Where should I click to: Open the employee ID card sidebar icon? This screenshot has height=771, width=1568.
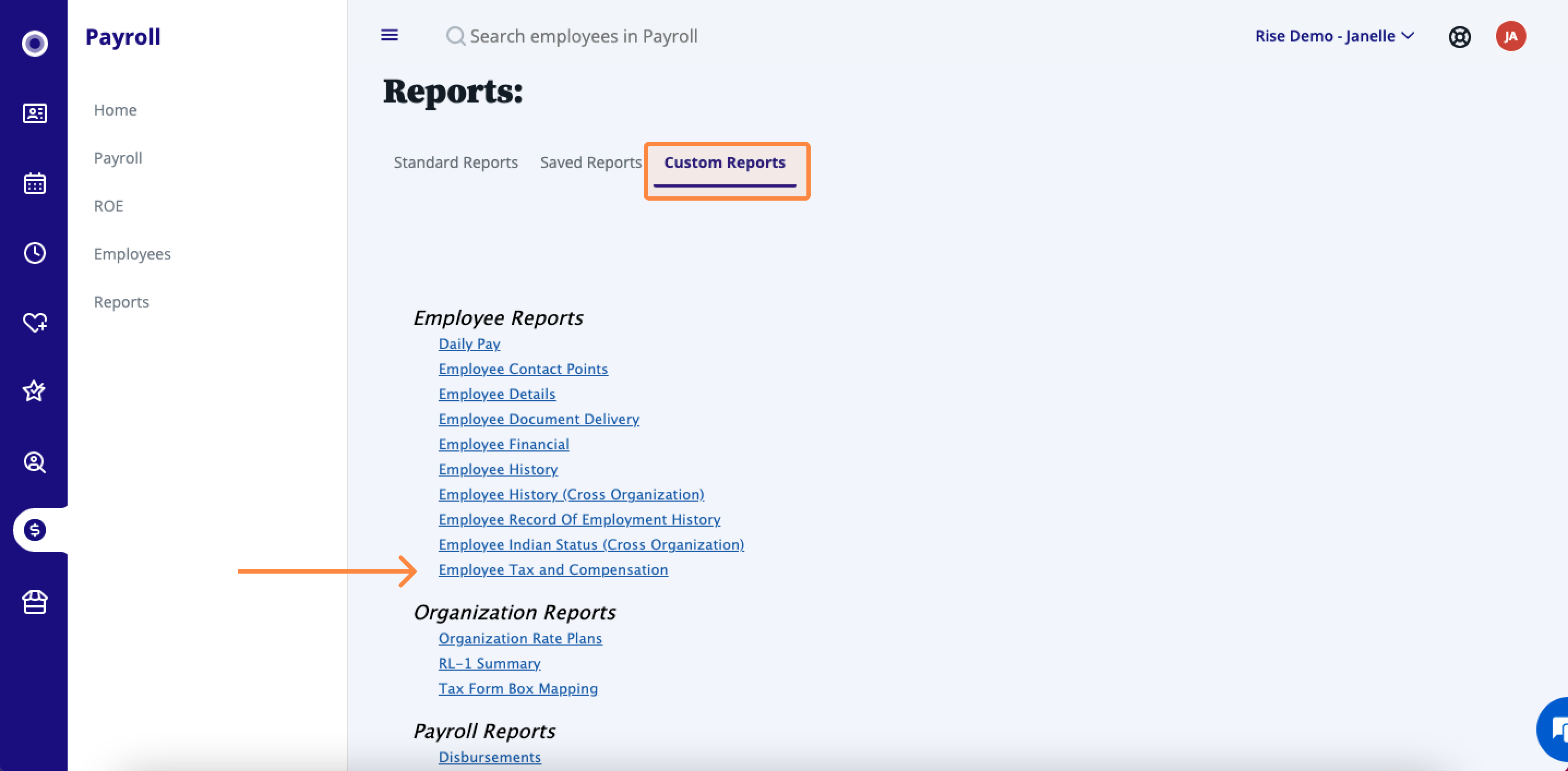click(x=35, y=113)
